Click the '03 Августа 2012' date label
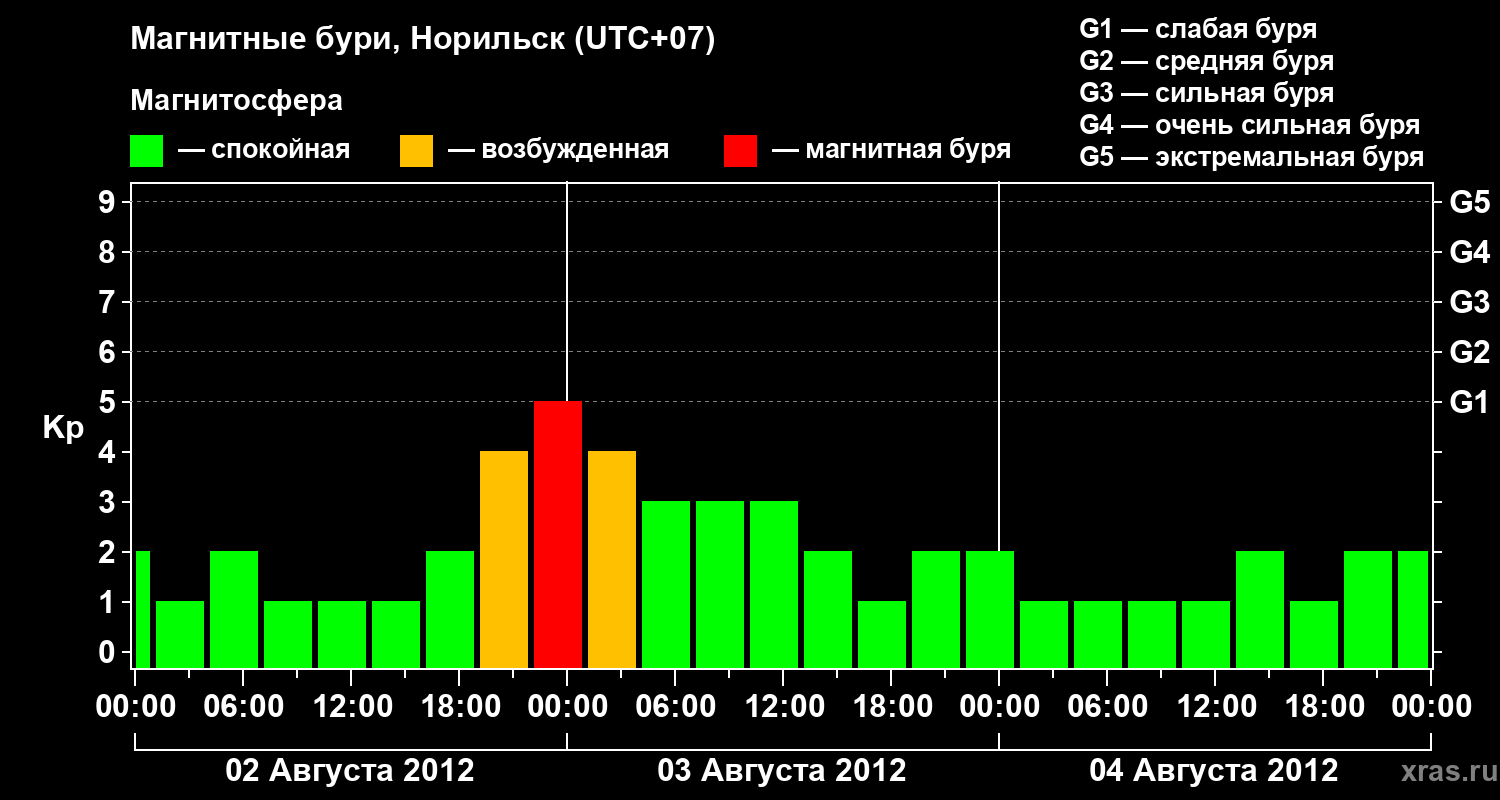This screenshot has height=800, width=1500. [x=782, y=771]
